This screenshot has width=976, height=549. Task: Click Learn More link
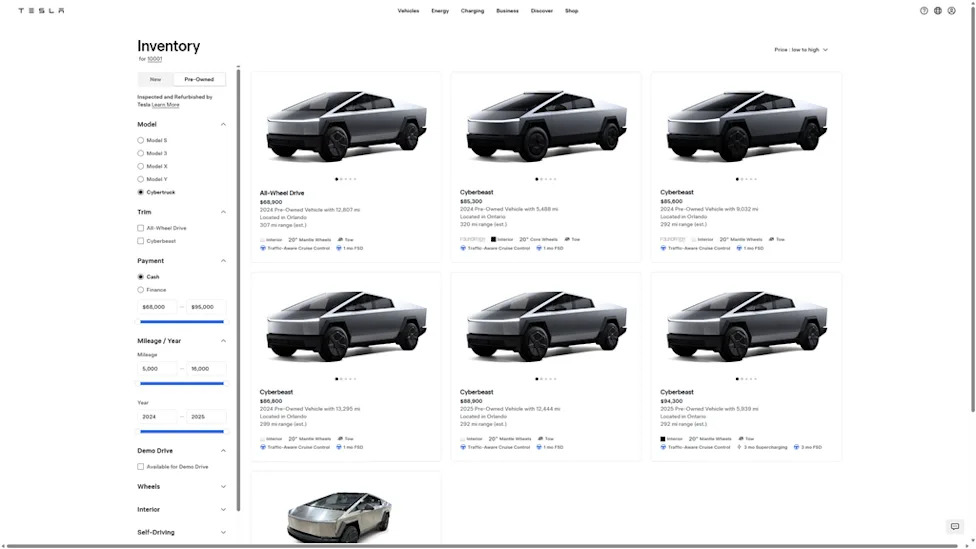[166, 105]
